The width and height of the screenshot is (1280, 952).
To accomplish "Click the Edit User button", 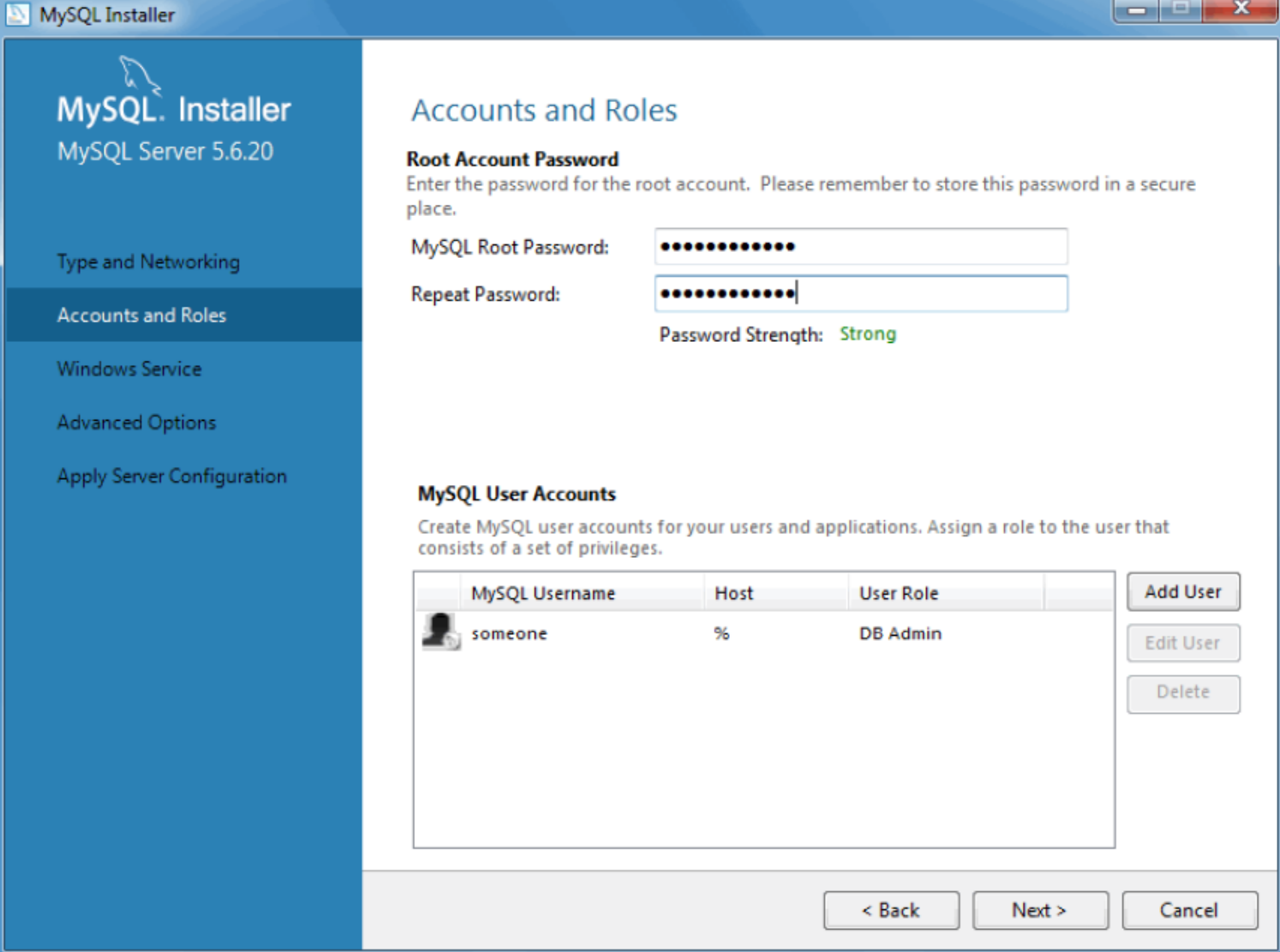I will [1182, 643].
